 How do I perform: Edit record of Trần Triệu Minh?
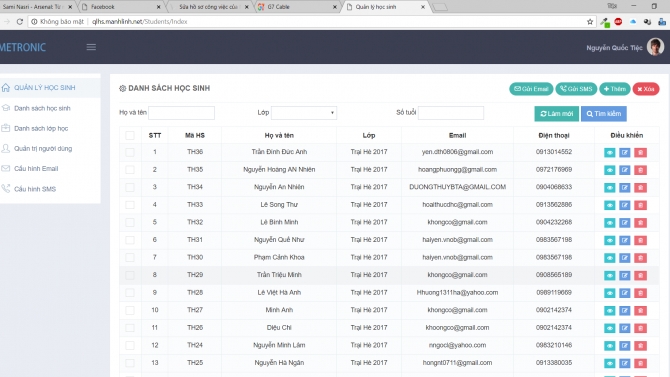pyautogui.click(x=625, y=275)
